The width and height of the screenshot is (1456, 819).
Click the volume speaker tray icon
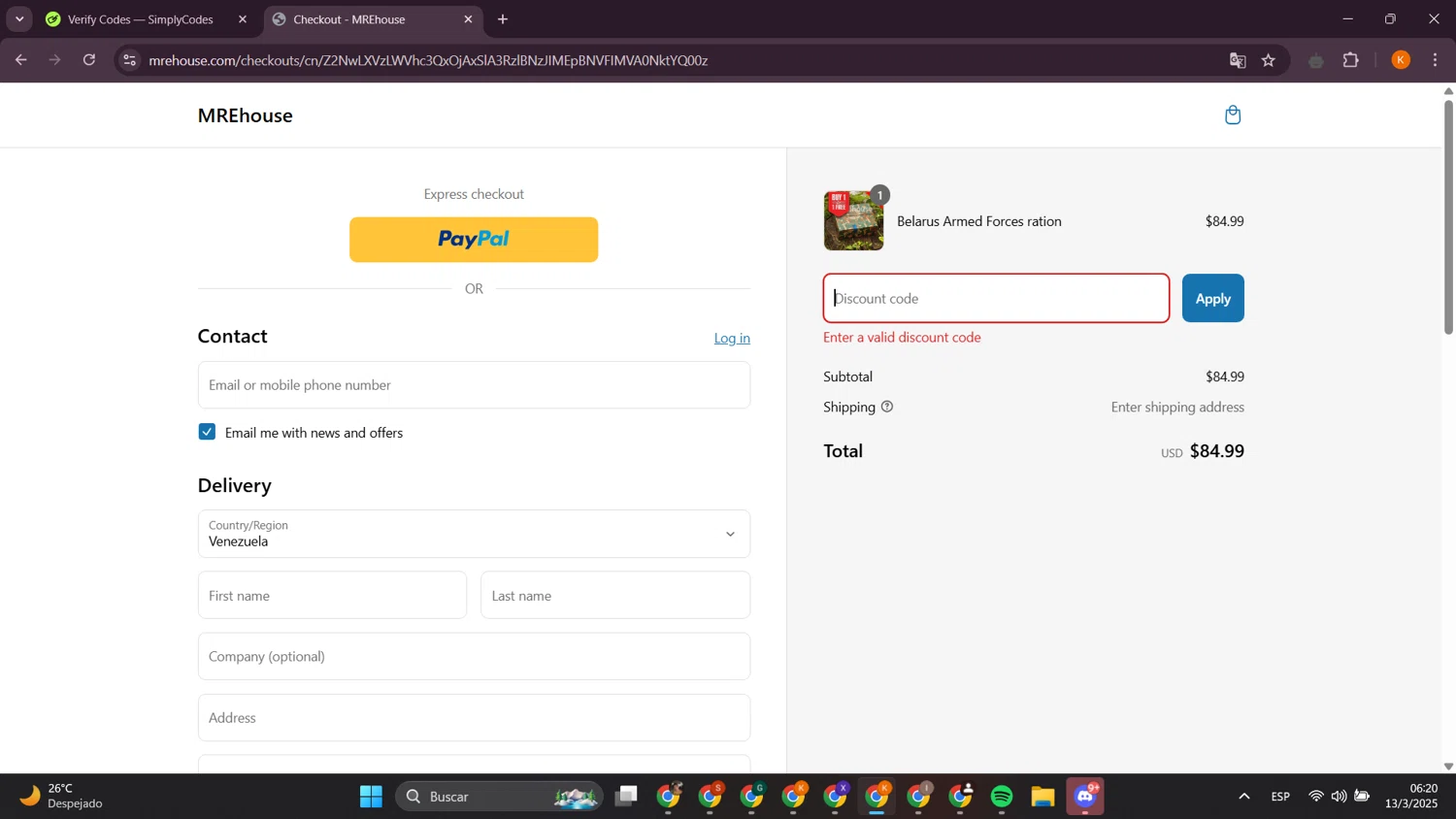tap(1339, 797)
